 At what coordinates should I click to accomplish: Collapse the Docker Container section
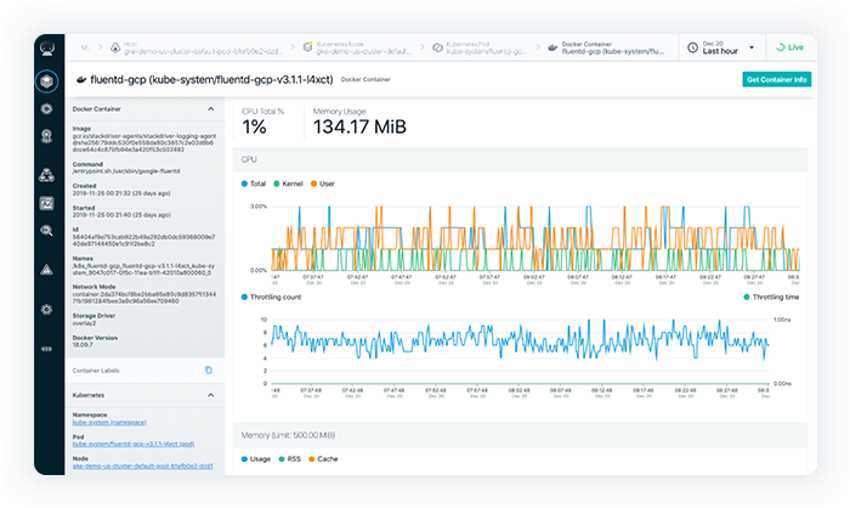click(x=210, y=109)
